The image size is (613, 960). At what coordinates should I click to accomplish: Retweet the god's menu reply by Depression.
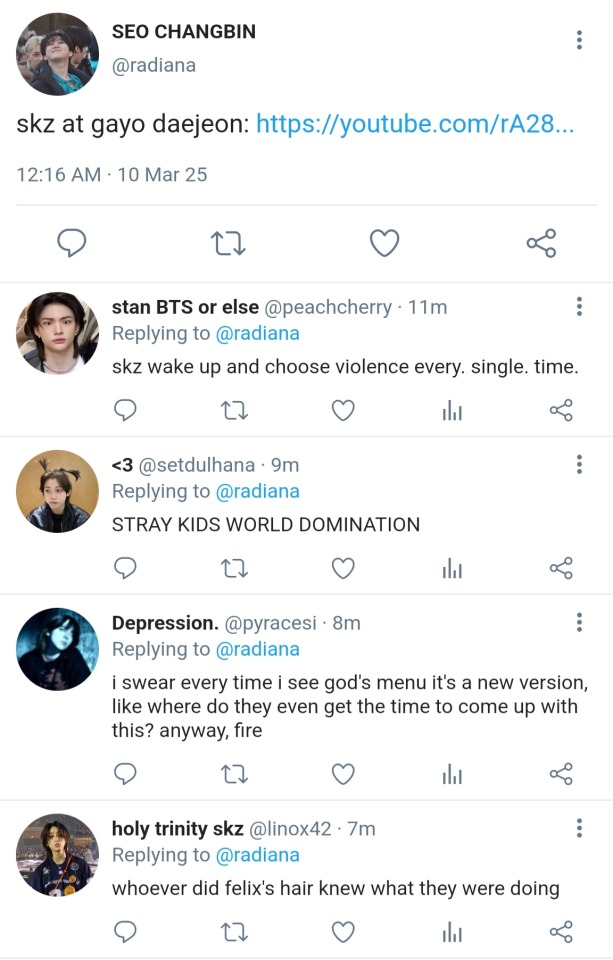pyautogui.click(x=235, y=773)
